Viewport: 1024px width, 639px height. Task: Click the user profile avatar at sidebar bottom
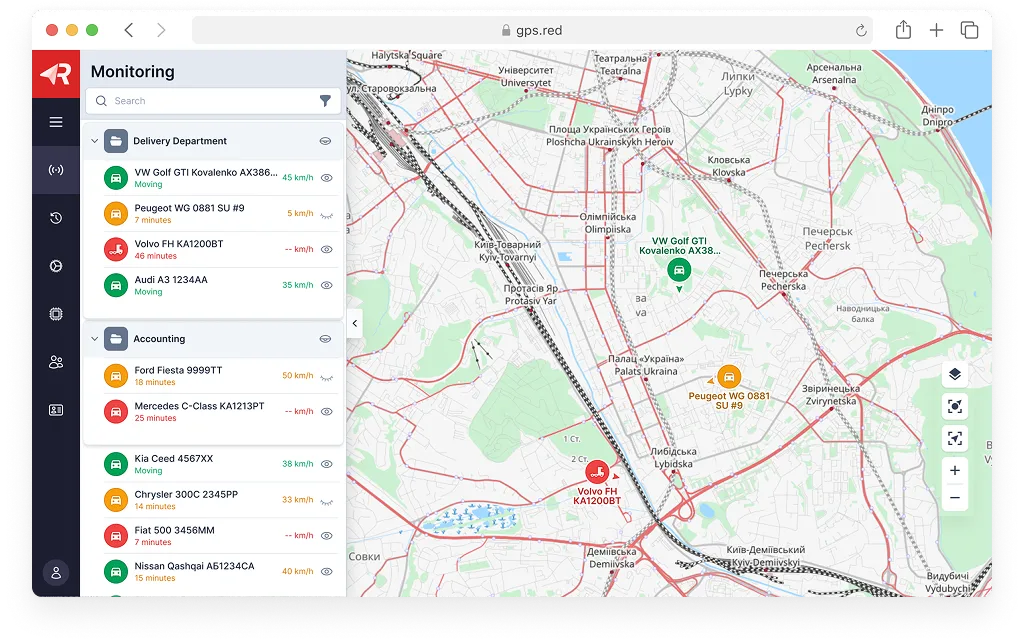[x=56, y=573]
